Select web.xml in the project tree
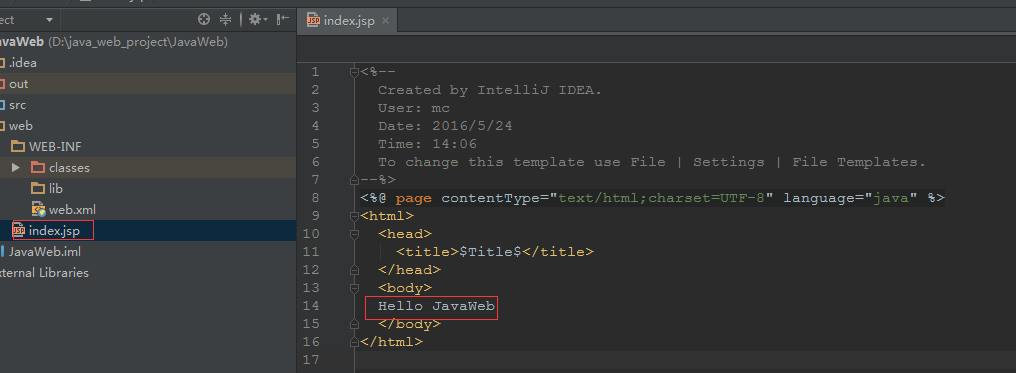Image resolution: width=1016 pixels, height=373 pixels. pyautogui.click(x=148, y=209)
